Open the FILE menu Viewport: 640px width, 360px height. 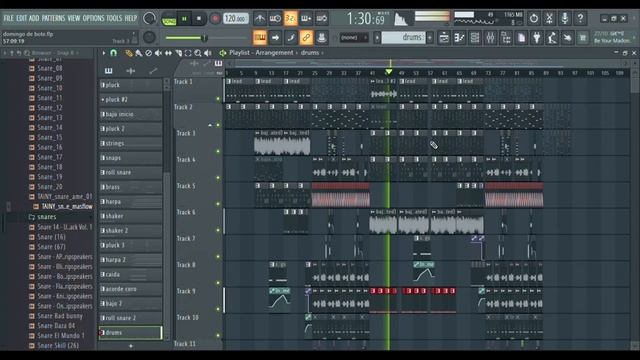click(x=8, y=18)
